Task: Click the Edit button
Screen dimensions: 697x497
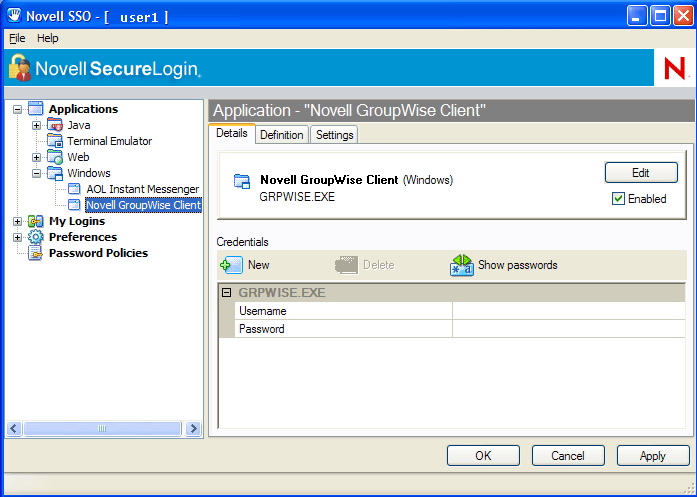Action: click(641, 172)
